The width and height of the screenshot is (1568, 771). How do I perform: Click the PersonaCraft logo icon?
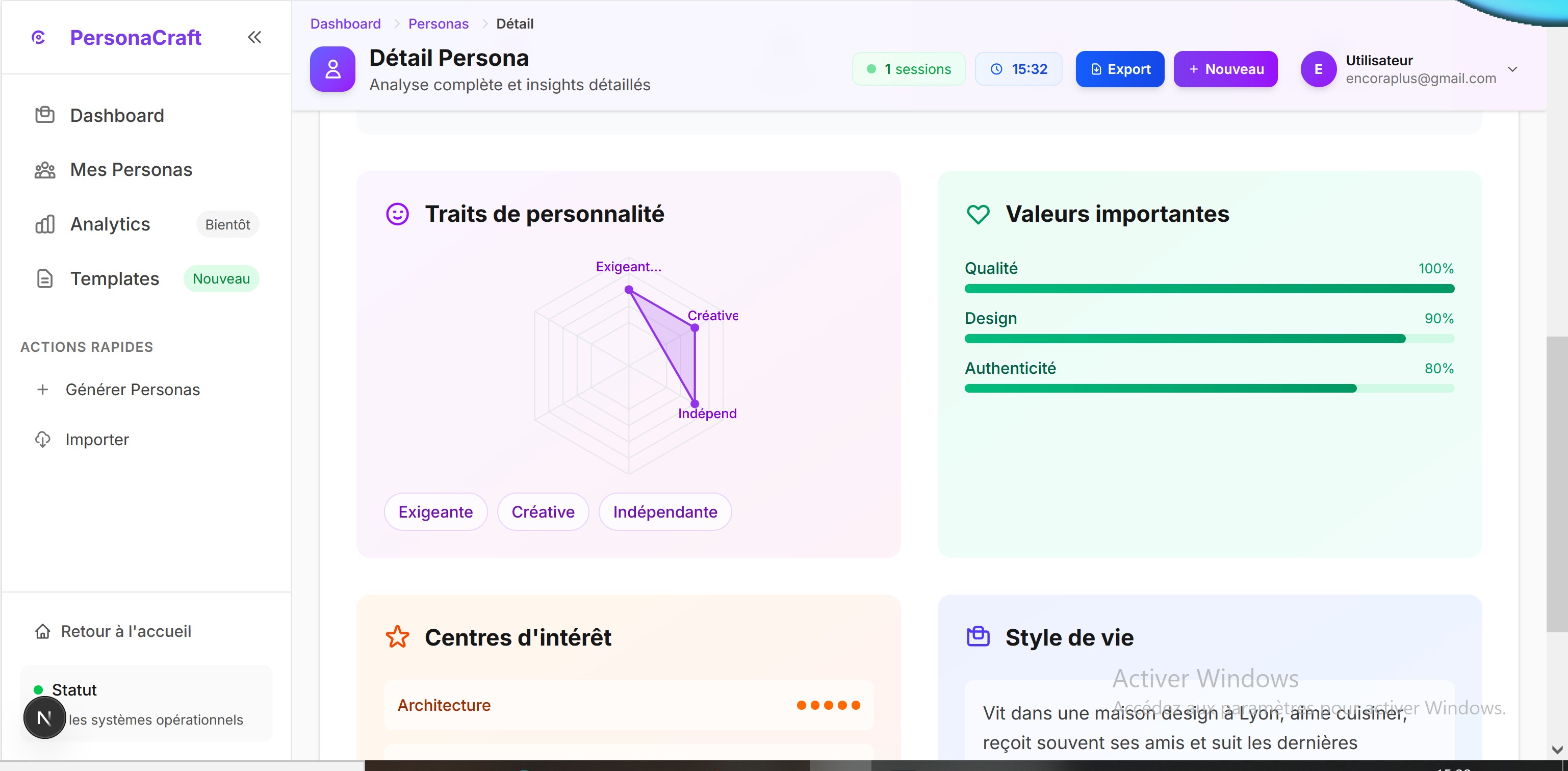[38, 38]
